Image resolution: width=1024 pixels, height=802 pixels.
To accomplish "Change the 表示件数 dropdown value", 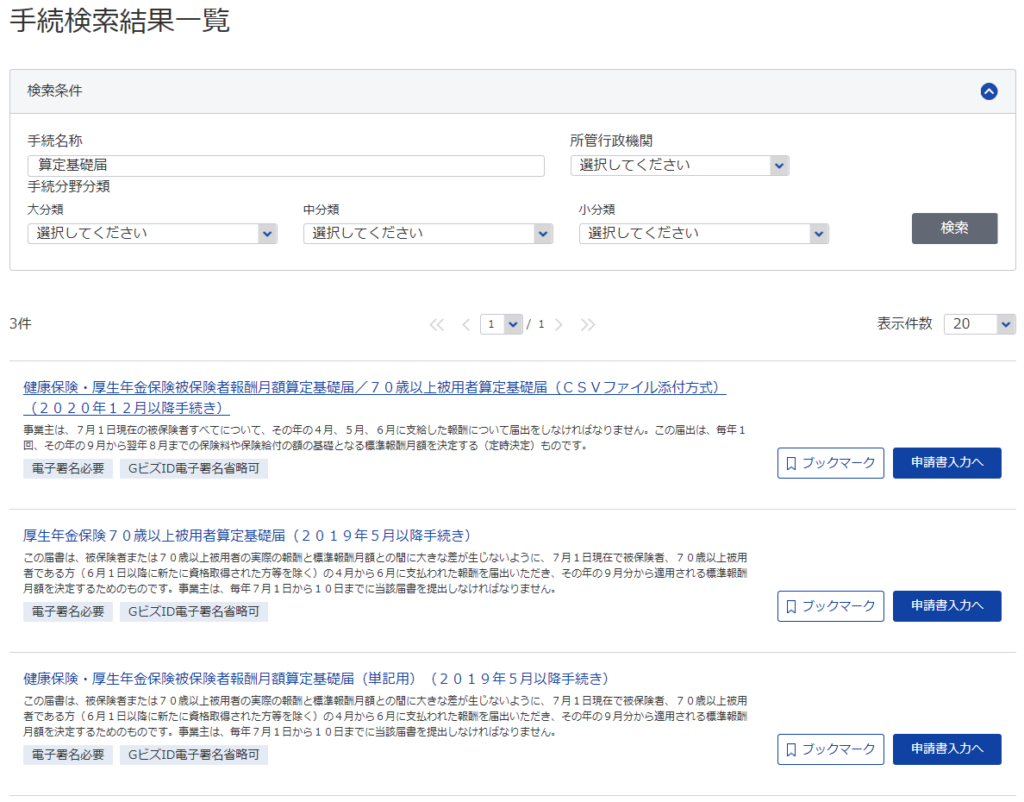I will tap(979, 324).
